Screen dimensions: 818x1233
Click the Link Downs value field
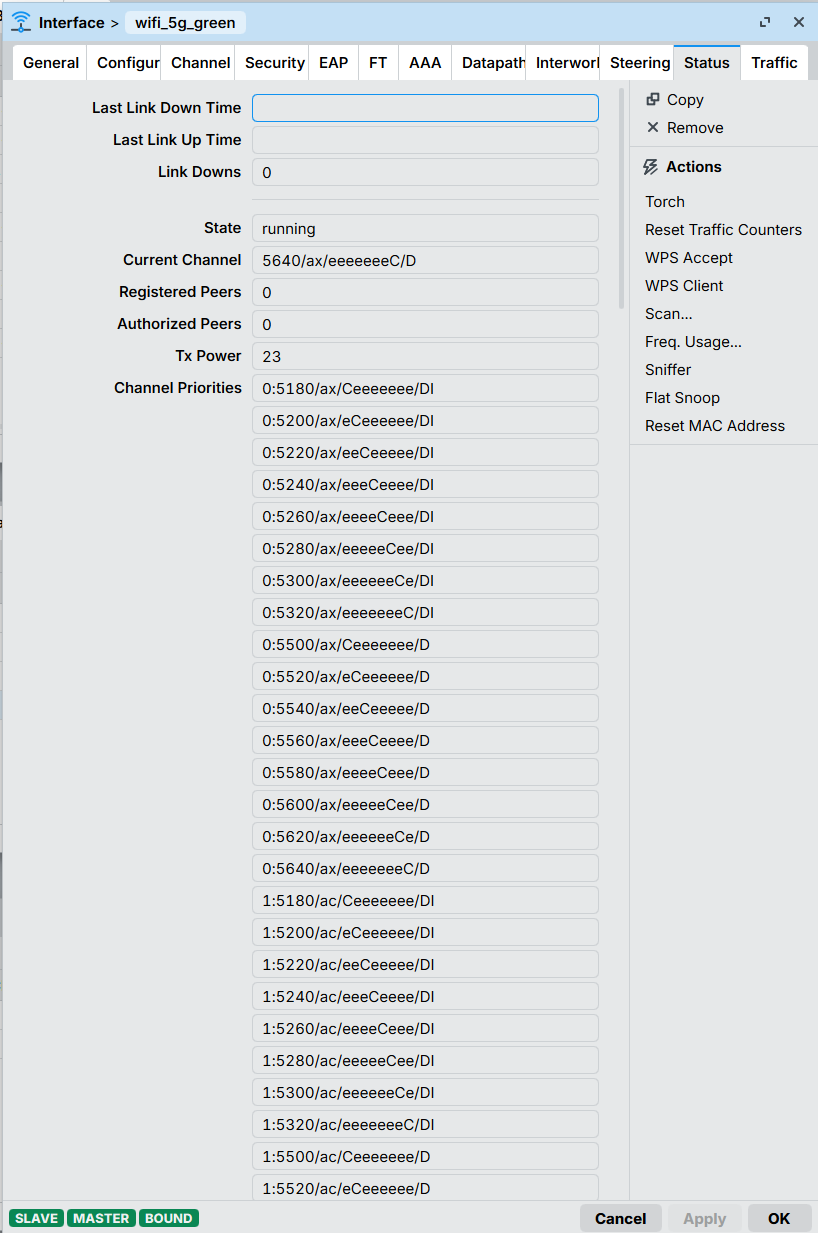425,172
